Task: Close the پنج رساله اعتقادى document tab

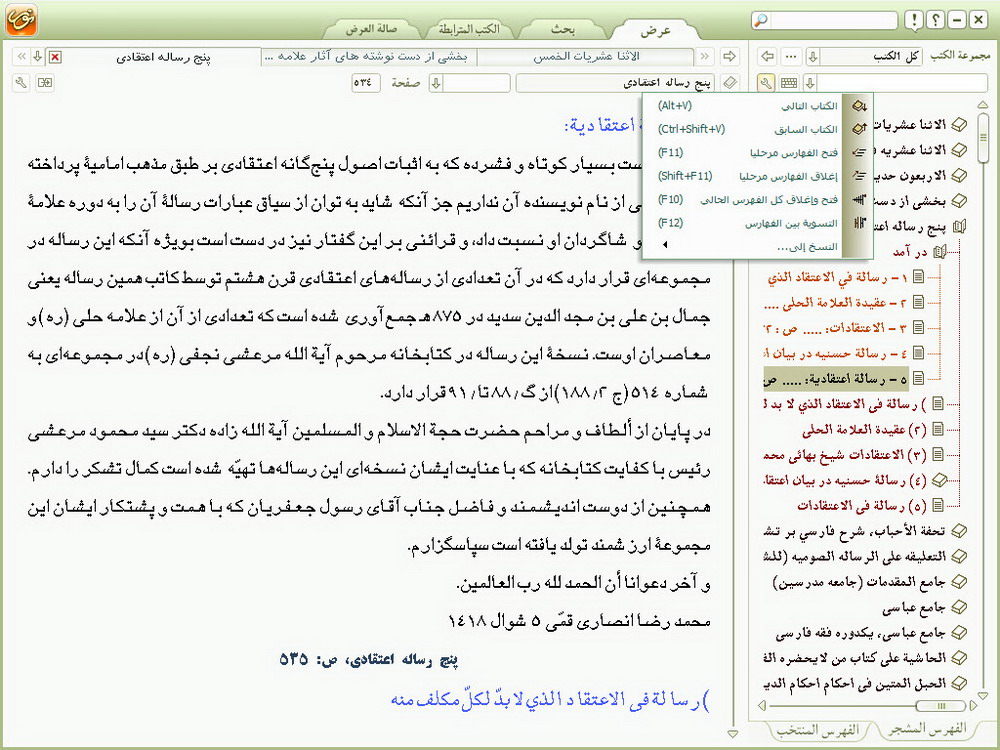Action: [x=55, y=57]
